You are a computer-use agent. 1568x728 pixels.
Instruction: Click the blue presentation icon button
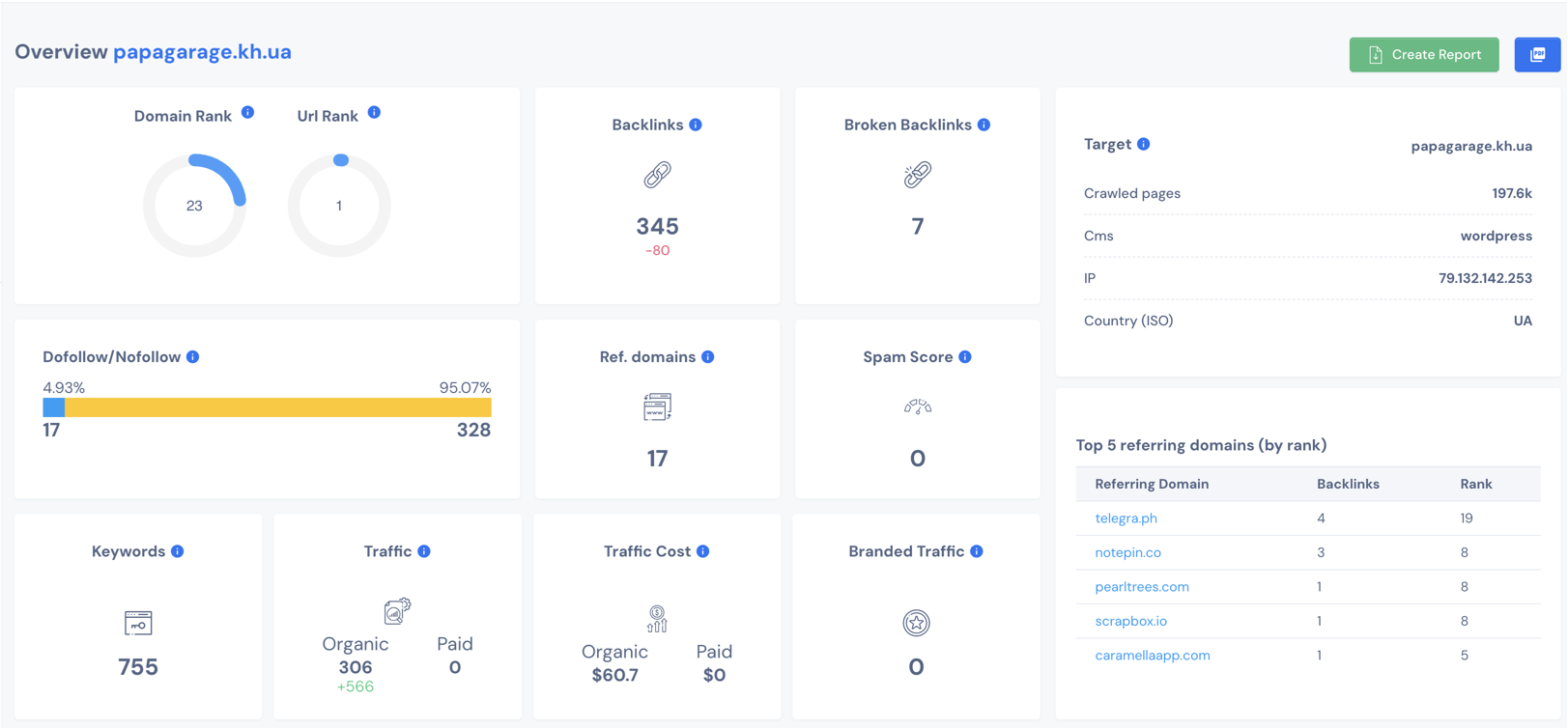pyautogui.click(x=1537, y=55)
